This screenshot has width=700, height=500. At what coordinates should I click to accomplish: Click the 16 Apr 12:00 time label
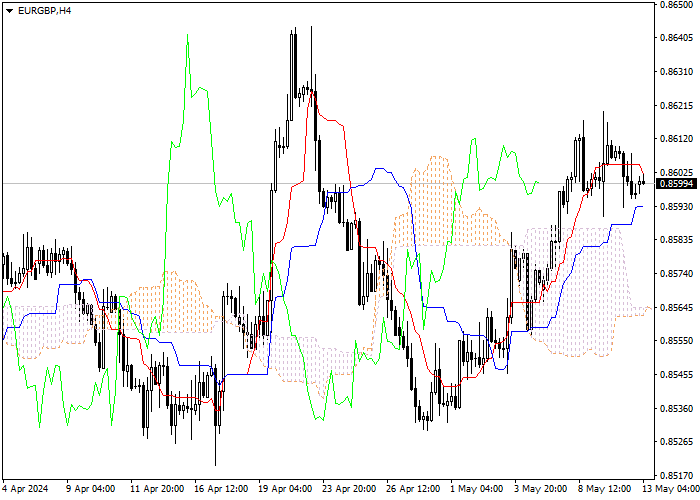coord(221,489)
